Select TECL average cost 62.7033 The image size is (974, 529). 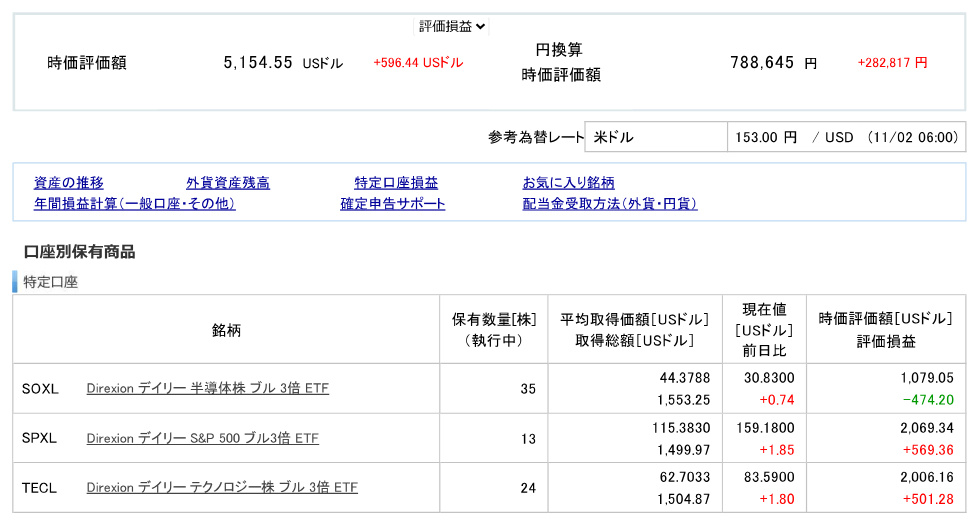tap(685, 477)
